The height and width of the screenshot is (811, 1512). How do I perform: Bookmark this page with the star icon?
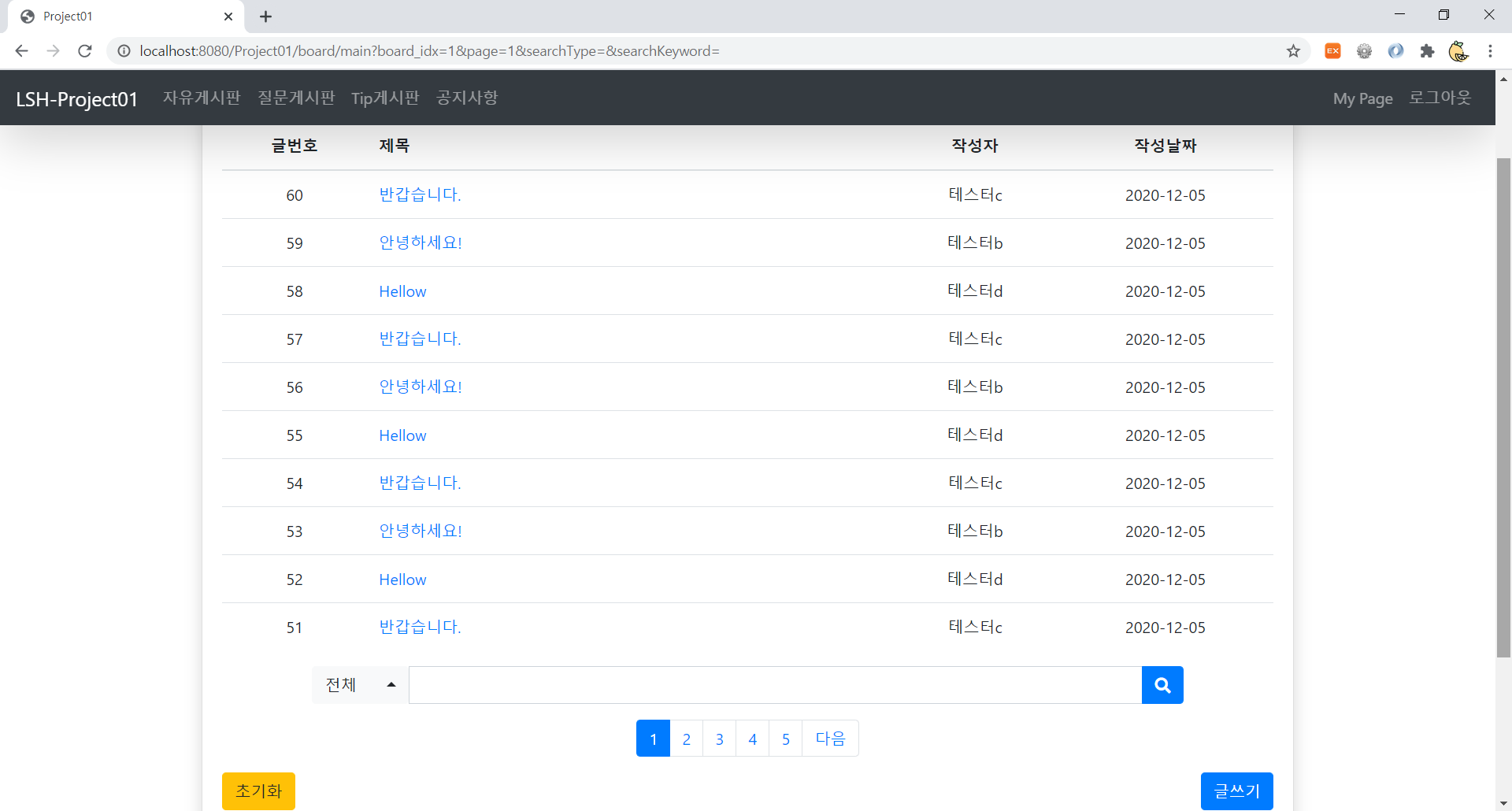click(x=1293, y=51)
